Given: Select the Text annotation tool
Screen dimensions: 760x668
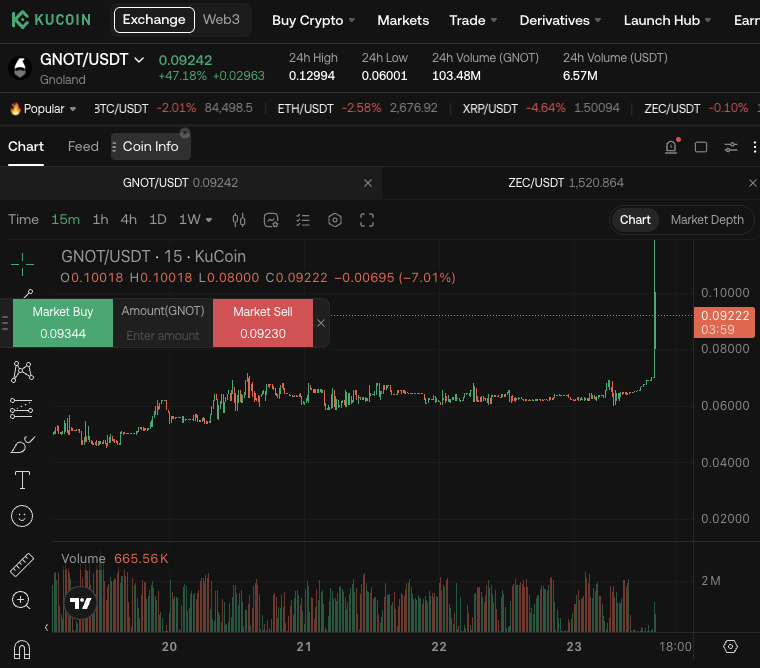Looking at the screenshot, I should click(22, 480).
